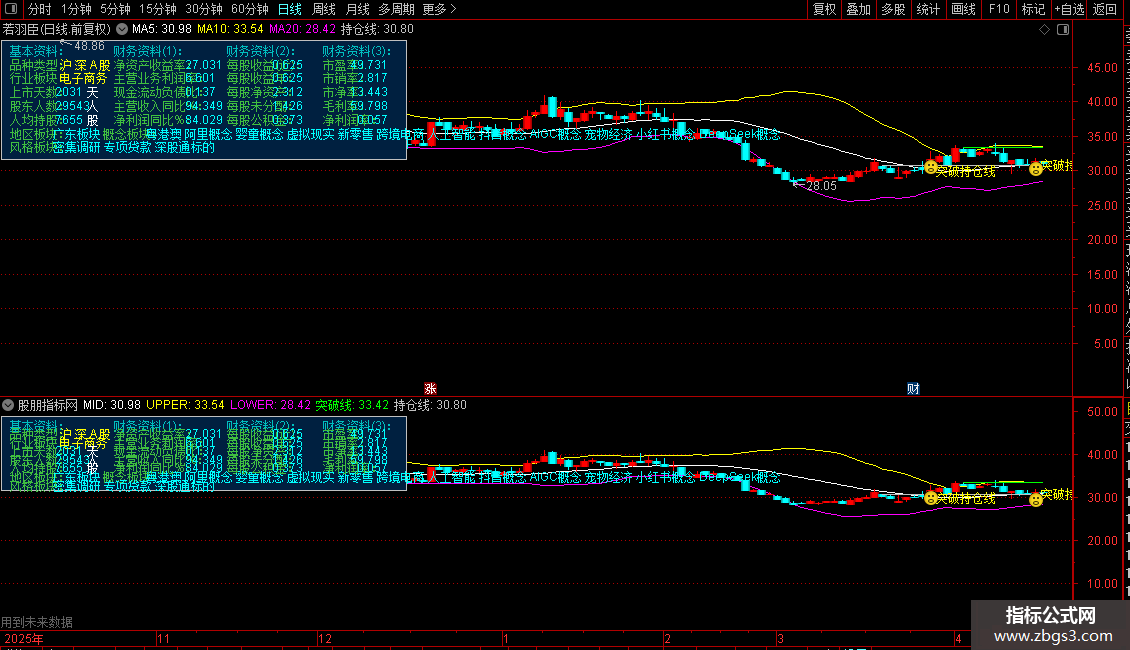Click the red 涨 marker icon

point(430,388)
